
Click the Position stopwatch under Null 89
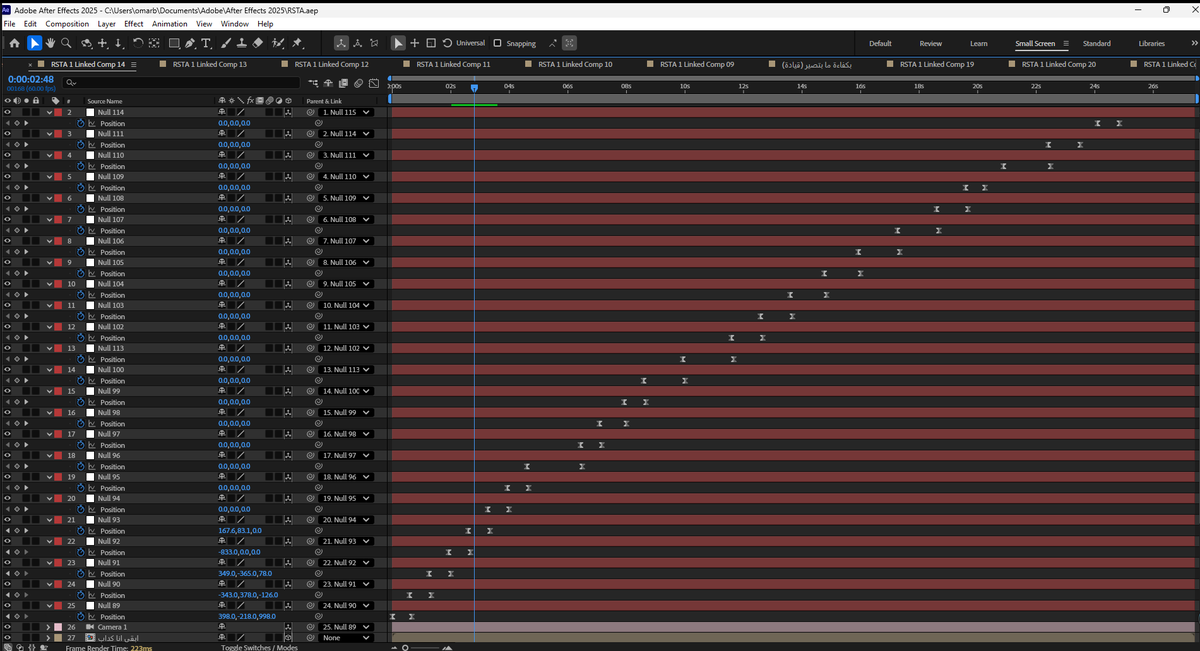pyautogui.click(x=81, y=617)
